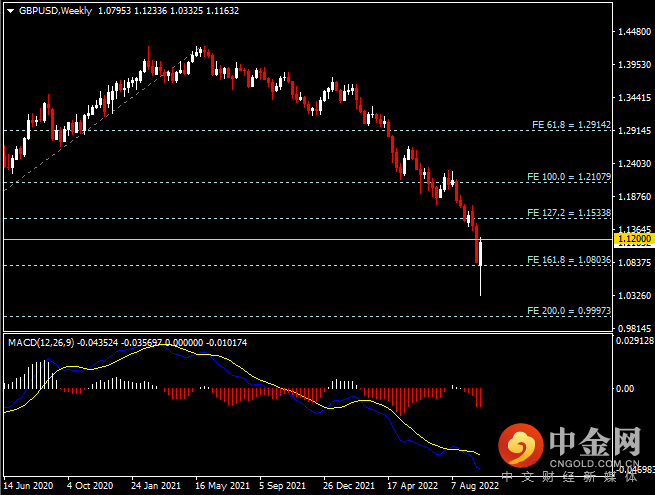This screenshot has height=495, width=655.
Task: Select the FE 100.0 = 1.21079 label
Action: pos(569,177)
